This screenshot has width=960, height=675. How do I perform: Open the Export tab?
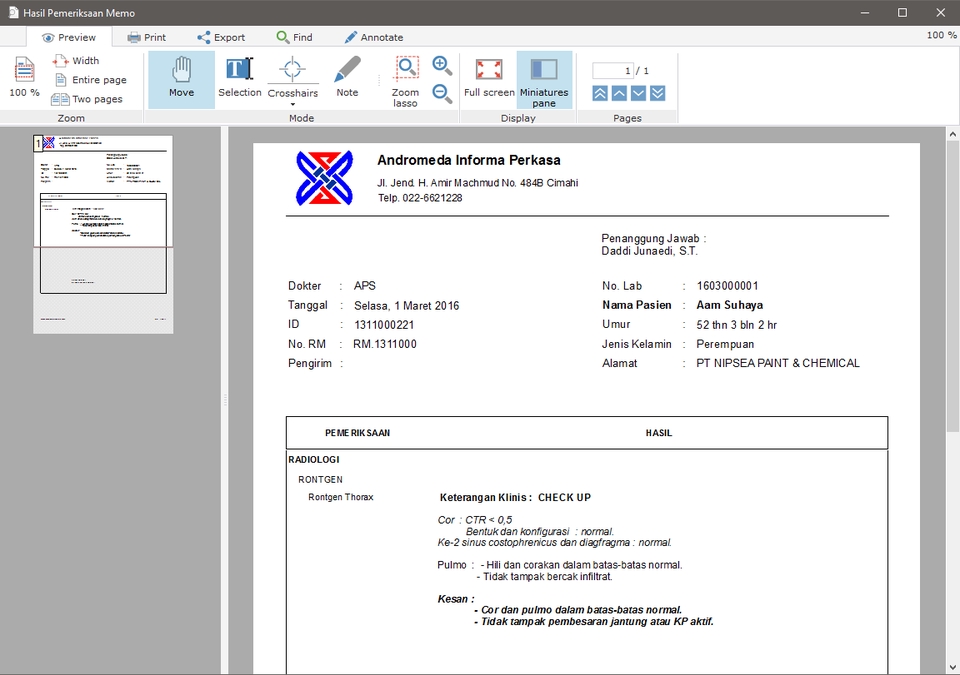point(221,37)
